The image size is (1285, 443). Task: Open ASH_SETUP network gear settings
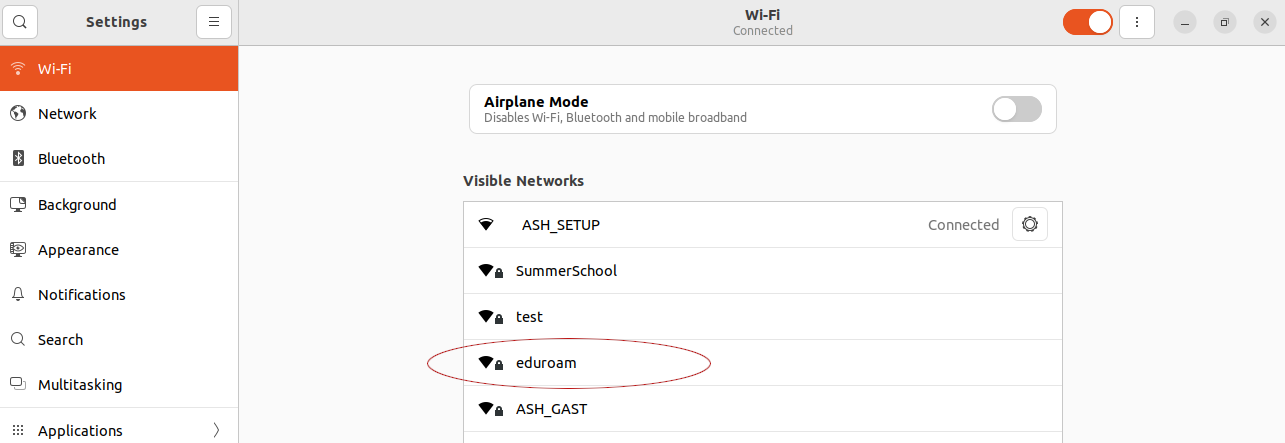coord(1030,225)
